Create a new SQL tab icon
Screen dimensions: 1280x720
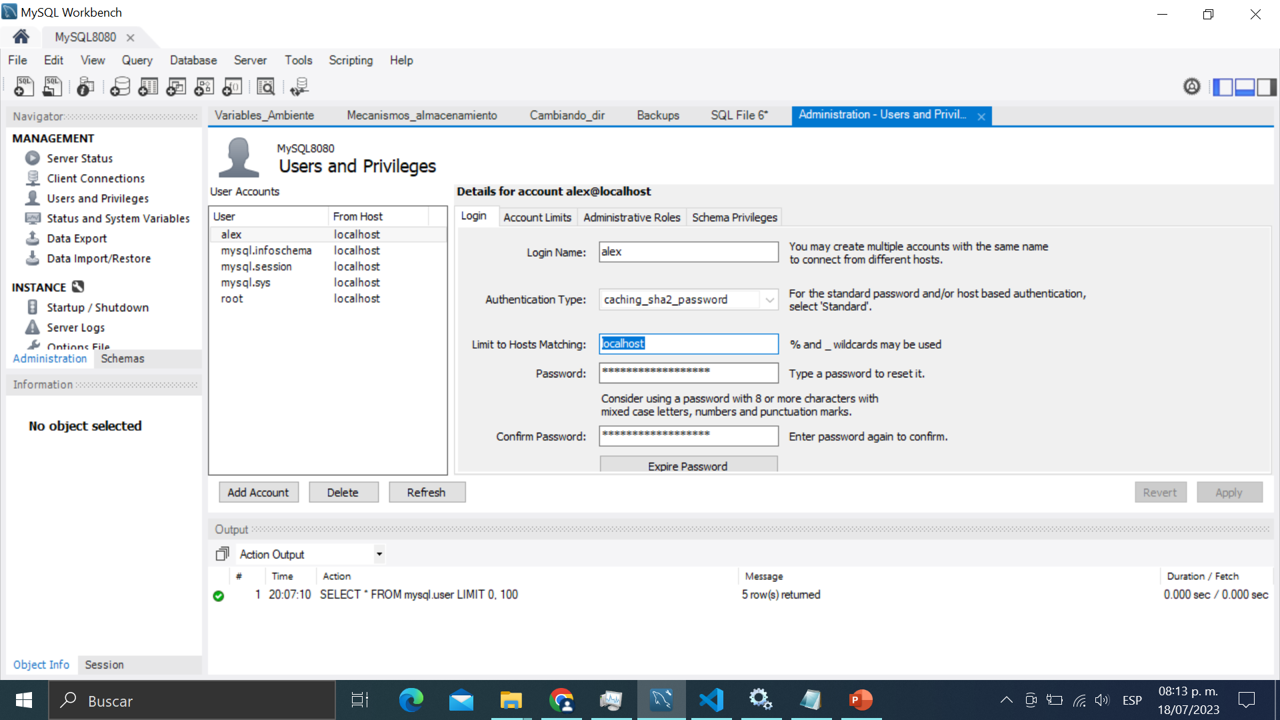(23, 87)
